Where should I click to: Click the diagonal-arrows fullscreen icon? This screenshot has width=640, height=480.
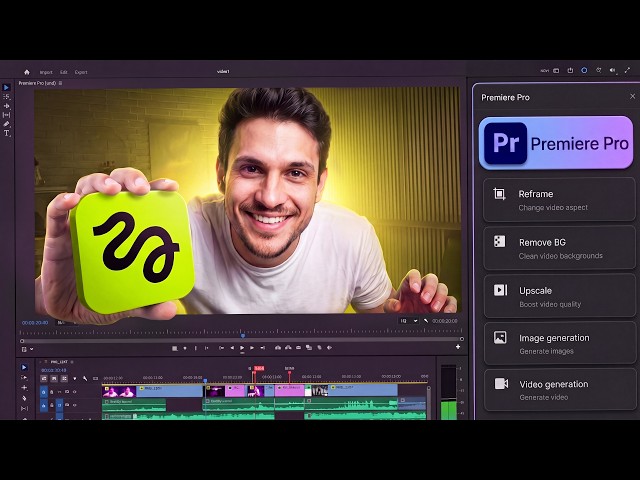tap(627, 71)
